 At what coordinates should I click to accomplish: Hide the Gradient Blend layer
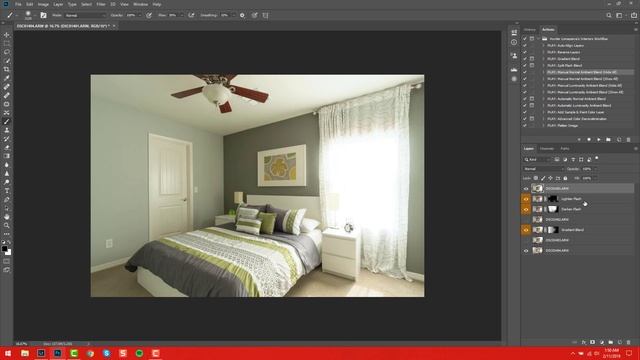[x=526, y=230]
